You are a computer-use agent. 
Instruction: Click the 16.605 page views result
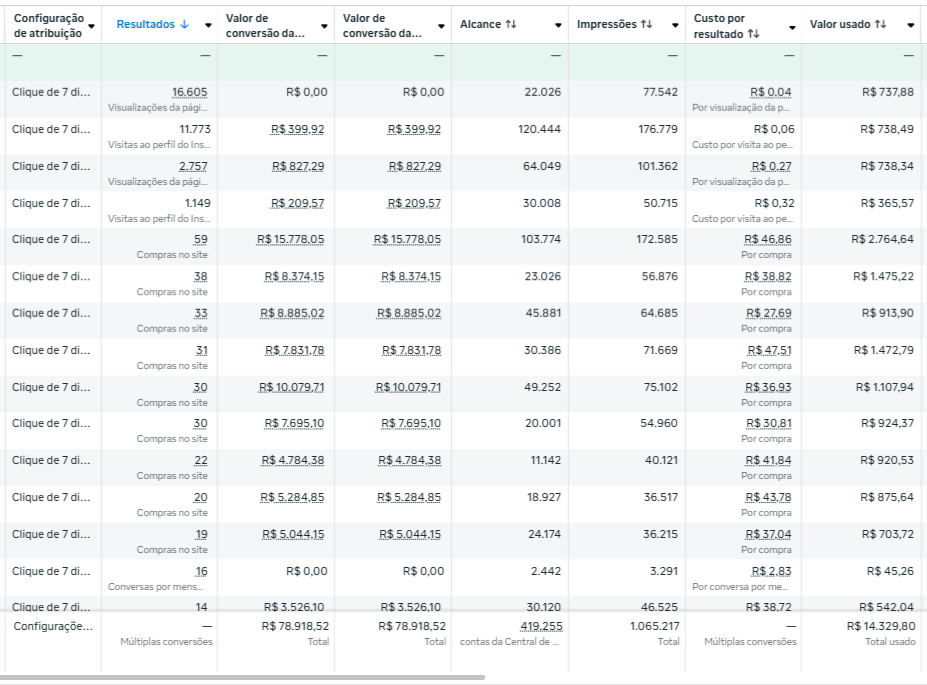tap(189, 92)
